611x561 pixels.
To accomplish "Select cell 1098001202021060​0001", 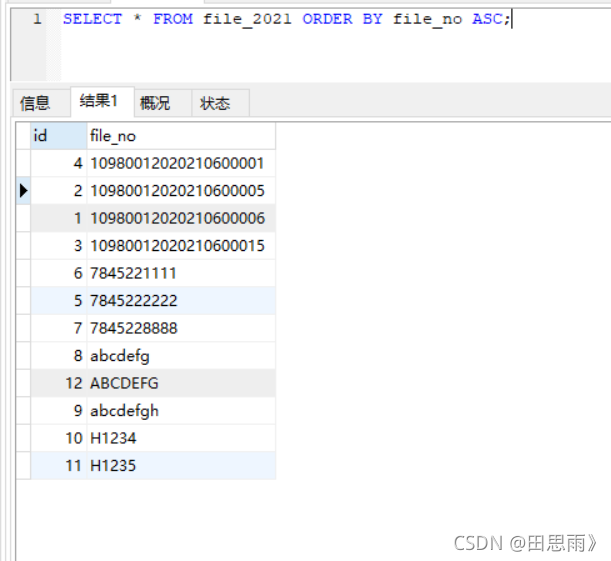I will click(181, 163).
